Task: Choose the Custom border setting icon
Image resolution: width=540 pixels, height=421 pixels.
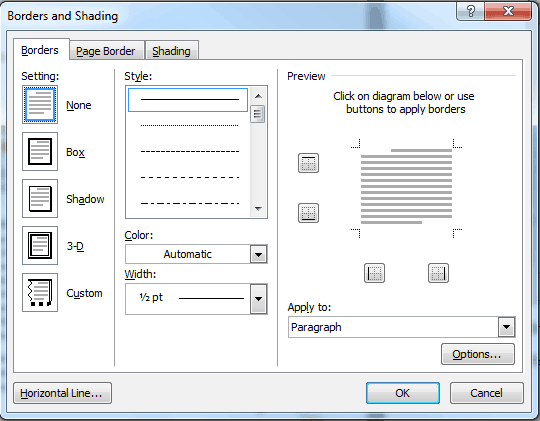Action: click(x=40, y=292)
